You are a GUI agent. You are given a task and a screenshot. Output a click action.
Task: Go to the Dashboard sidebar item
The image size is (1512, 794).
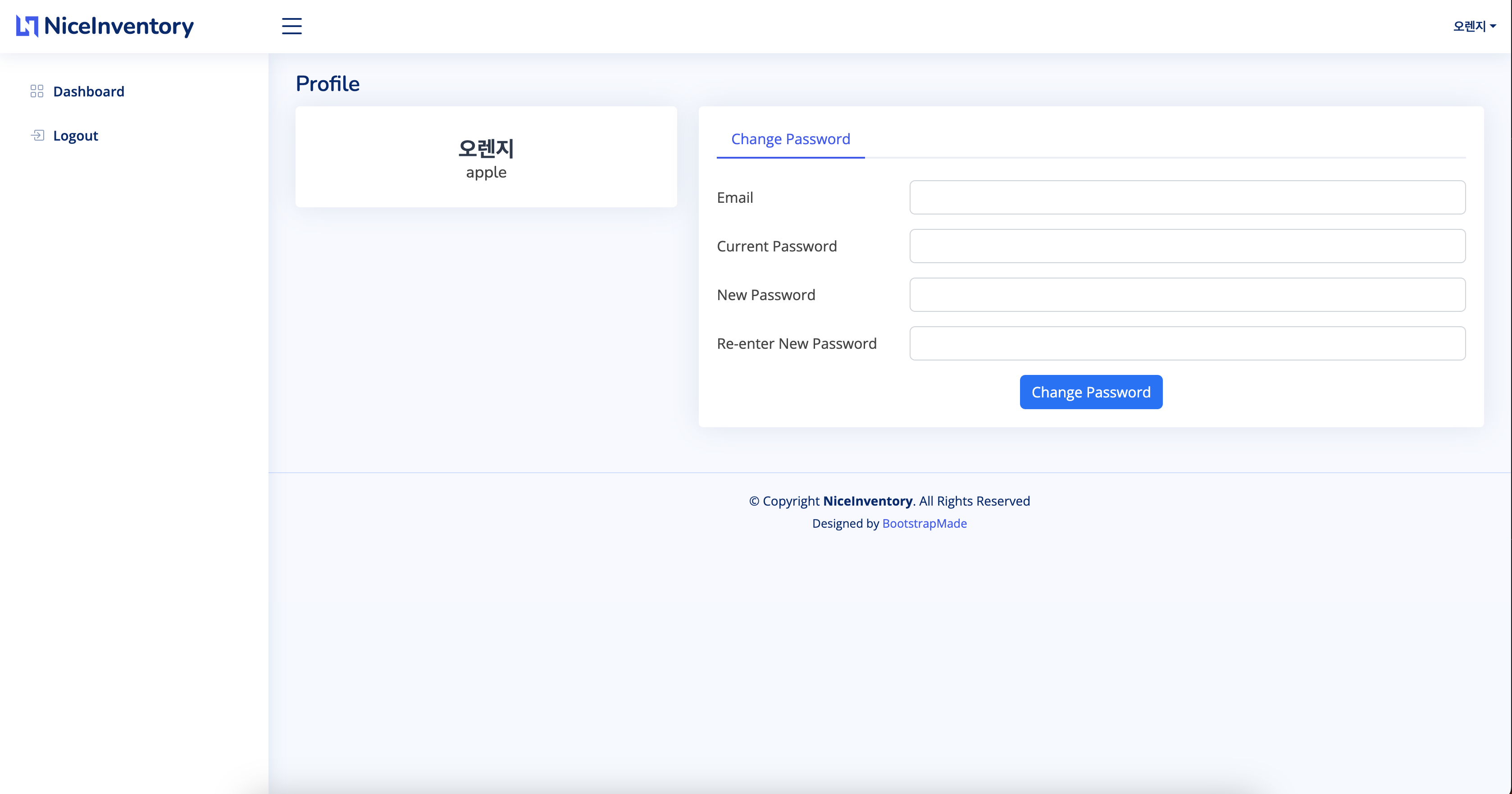pos(89,91)
